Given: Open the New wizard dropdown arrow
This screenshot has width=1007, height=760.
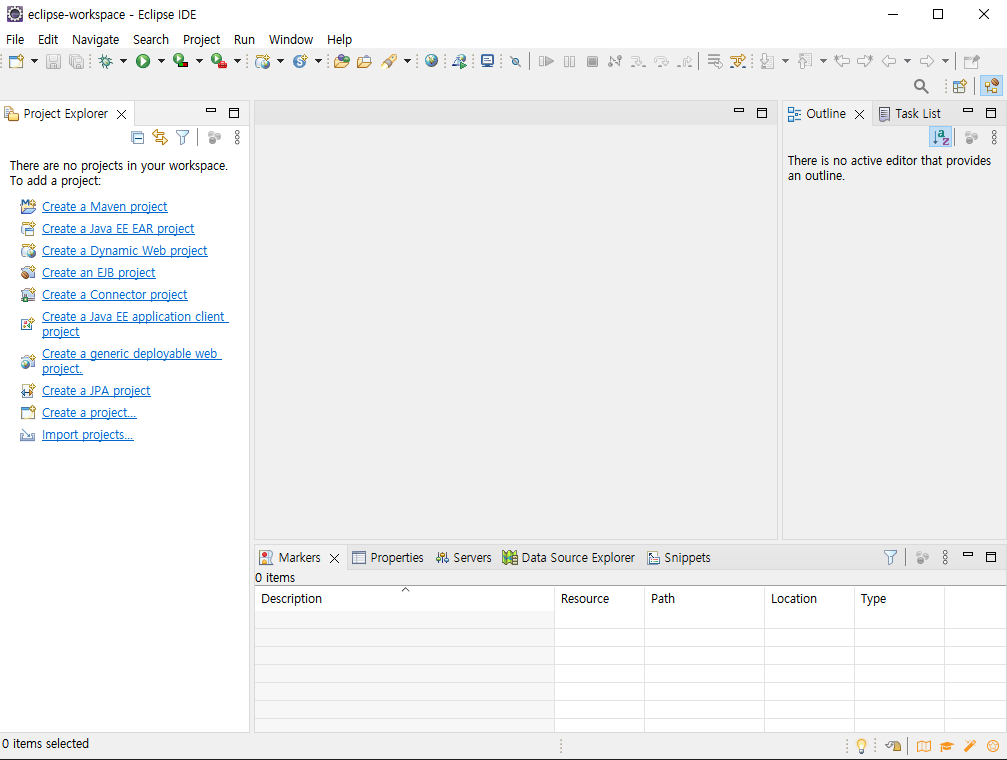Looking at the screenshot, I should point(34,61).
